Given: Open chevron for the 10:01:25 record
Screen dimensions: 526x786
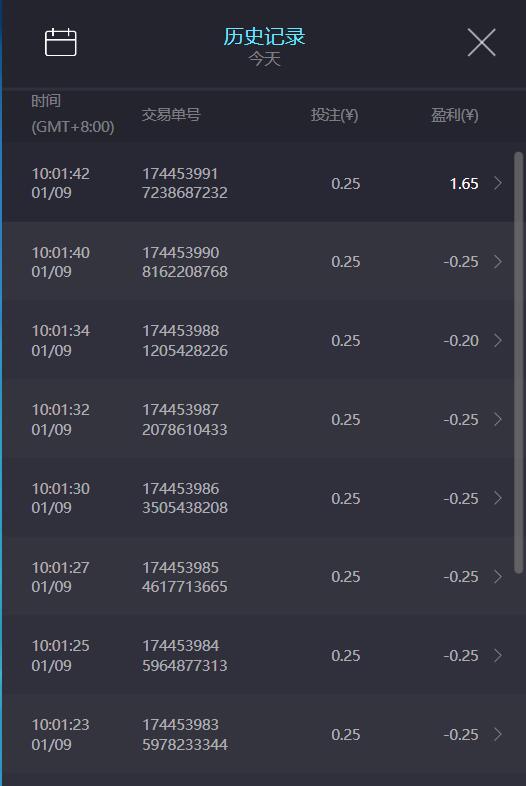Looking at the screenshot, I should pos(497,655).
